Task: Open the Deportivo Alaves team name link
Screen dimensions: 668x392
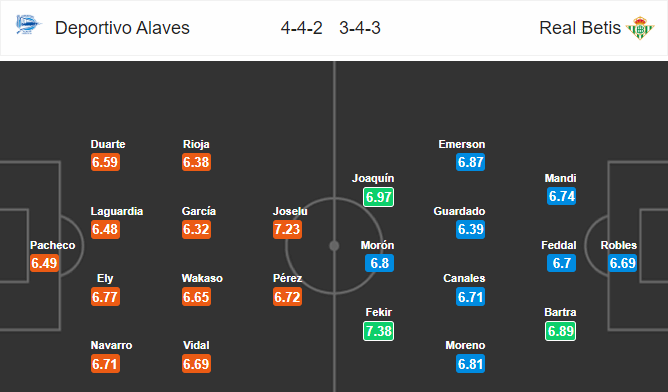Action: (x=122, y=28)
